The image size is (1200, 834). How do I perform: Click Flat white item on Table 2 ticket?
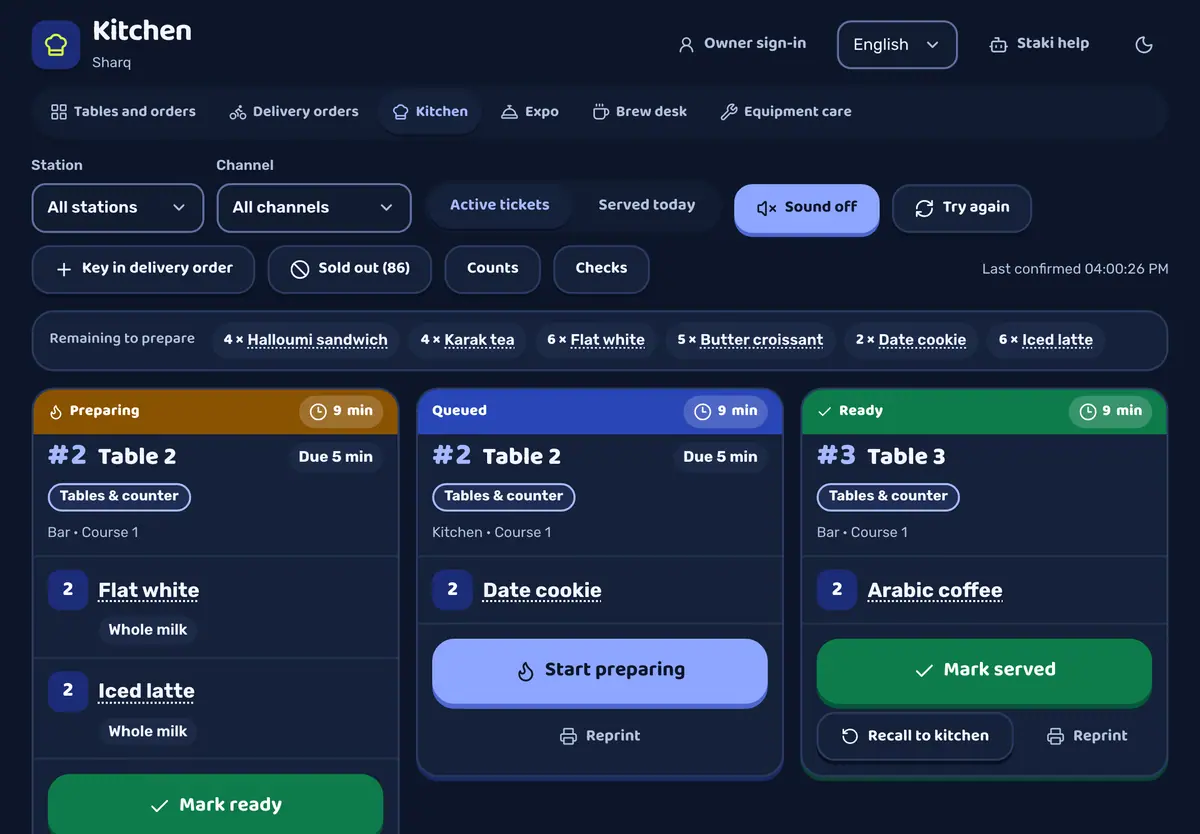pyautogui.click(x=149, y=591)
